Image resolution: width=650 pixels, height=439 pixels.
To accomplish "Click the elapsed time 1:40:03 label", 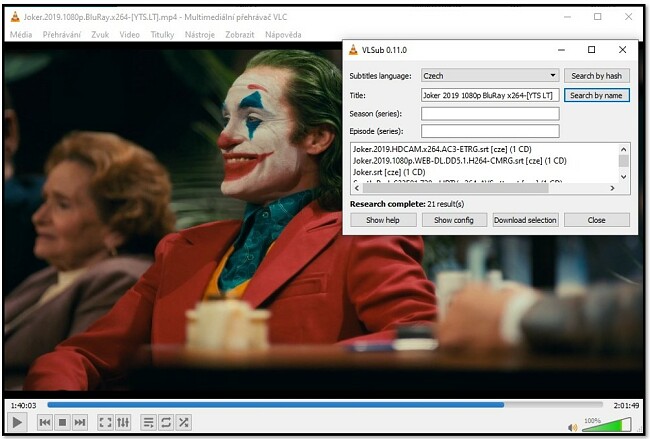I will (x=23, y=405).
